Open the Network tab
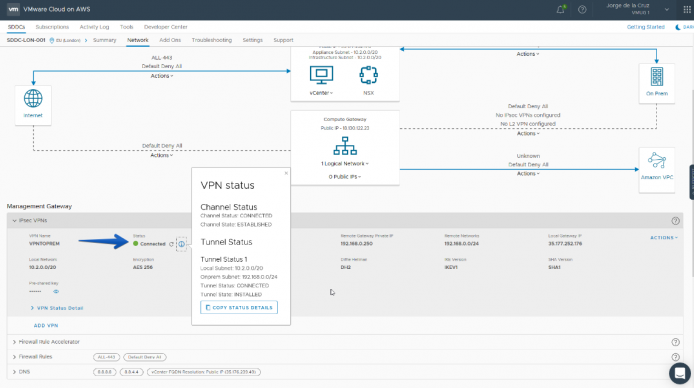Image resolution: width=694 pixels, height=388 pixels. point(138,40)
